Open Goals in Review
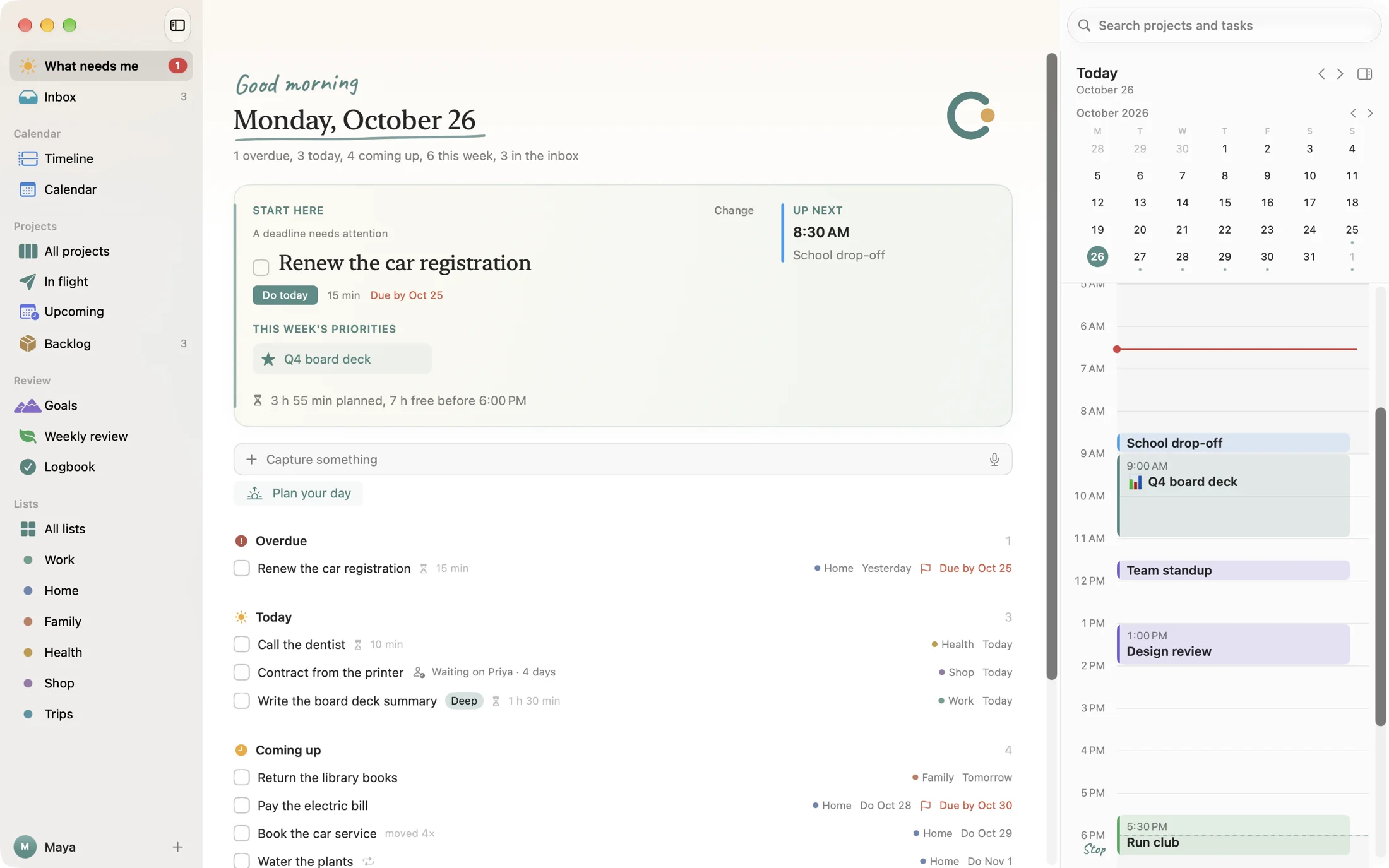This screenshot has height=868, width=1389. click(101, 405)
